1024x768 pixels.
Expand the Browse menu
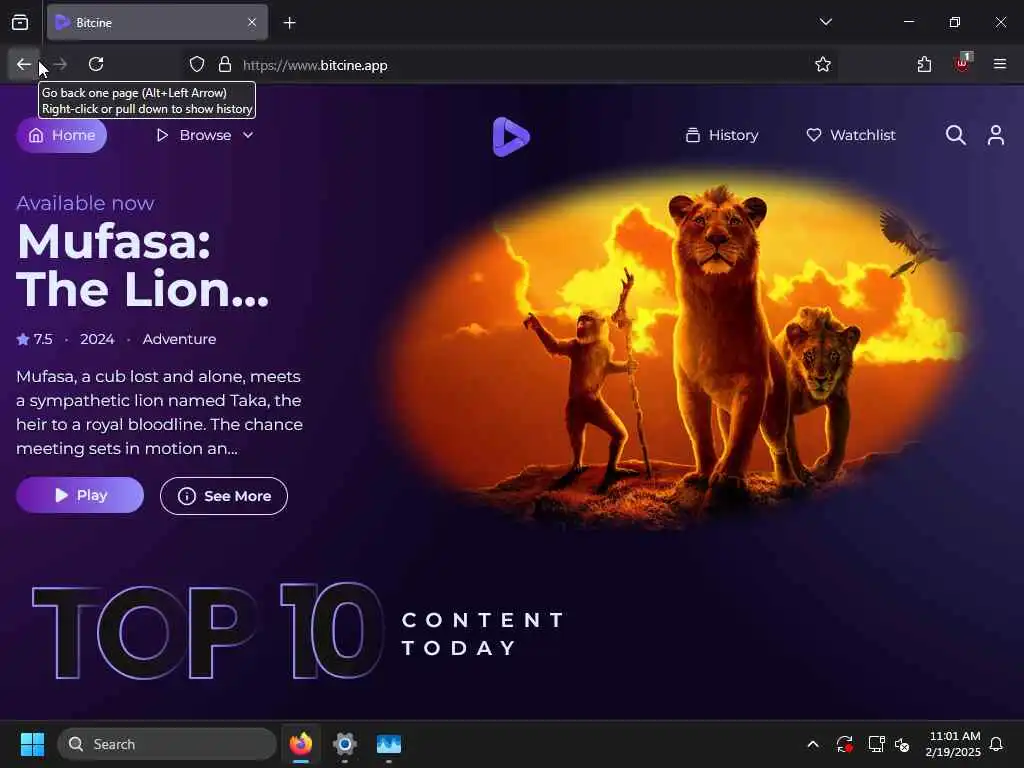204,135
